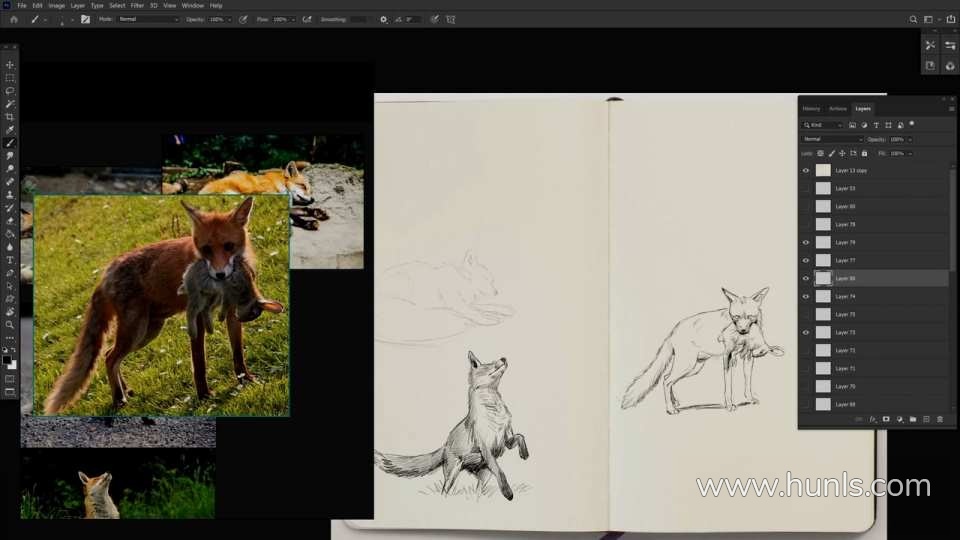Screen dimensions: 960x540
Task: Click the foreground color swatch
Action: point(7,359)
